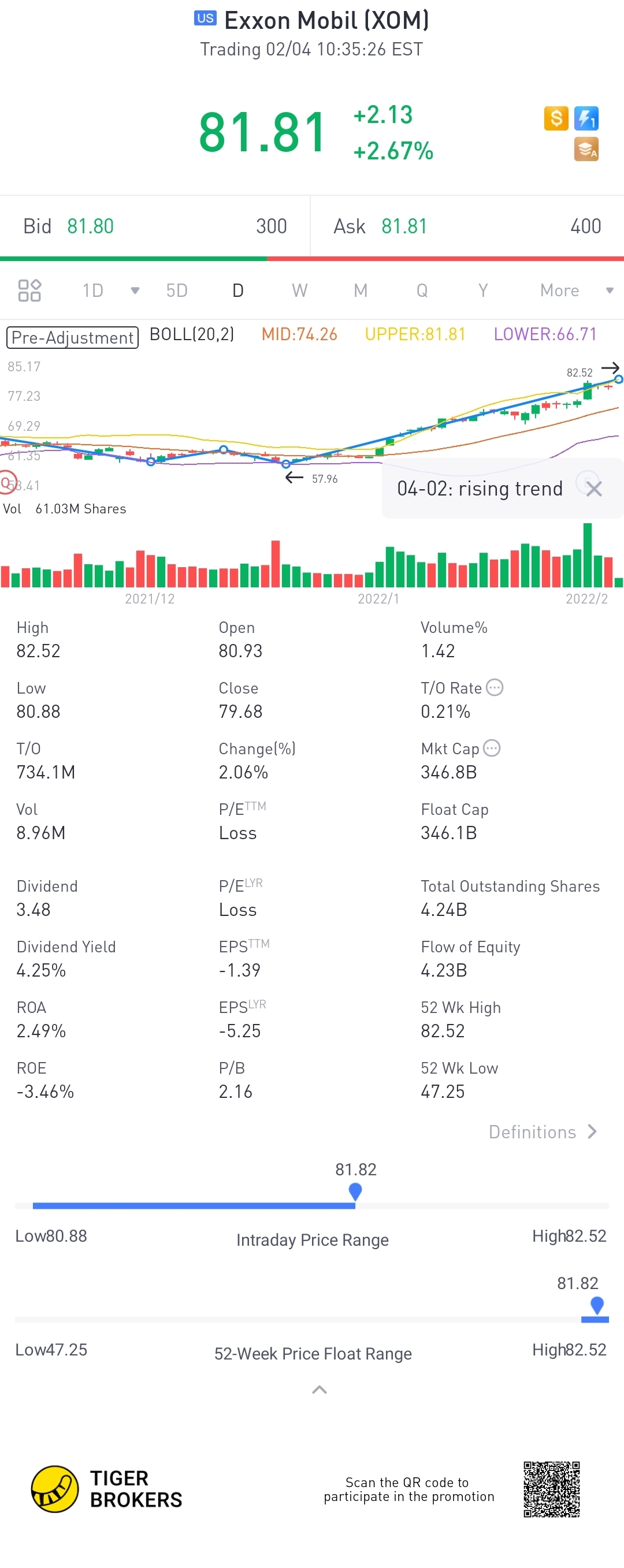This screenshot has width=624, height=1568.
Task: Open the Definitions link
Action: click(543, 1132)
